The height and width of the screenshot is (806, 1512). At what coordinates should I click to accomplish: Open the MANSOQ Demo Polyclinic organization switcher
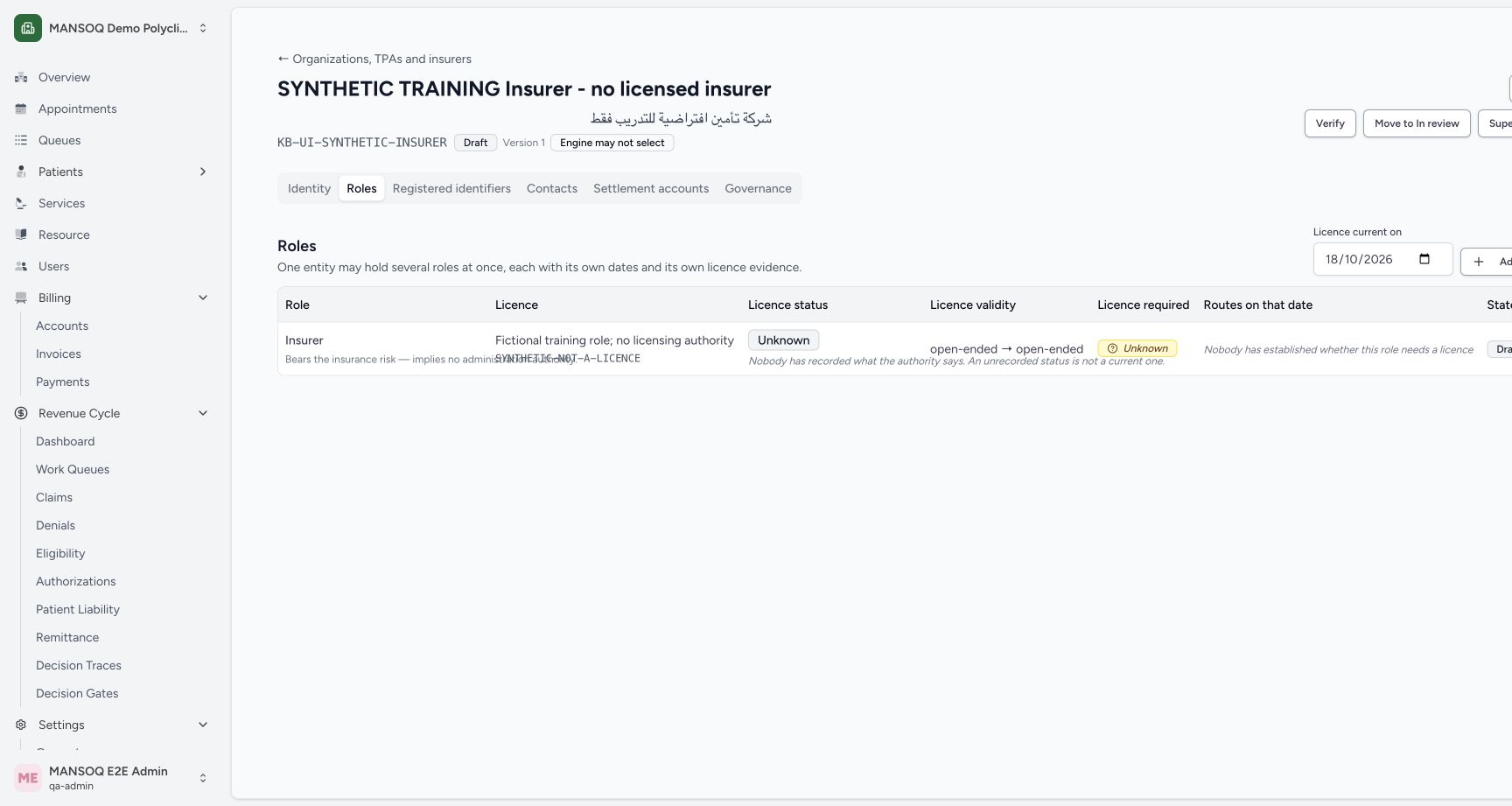click(112, 28)
